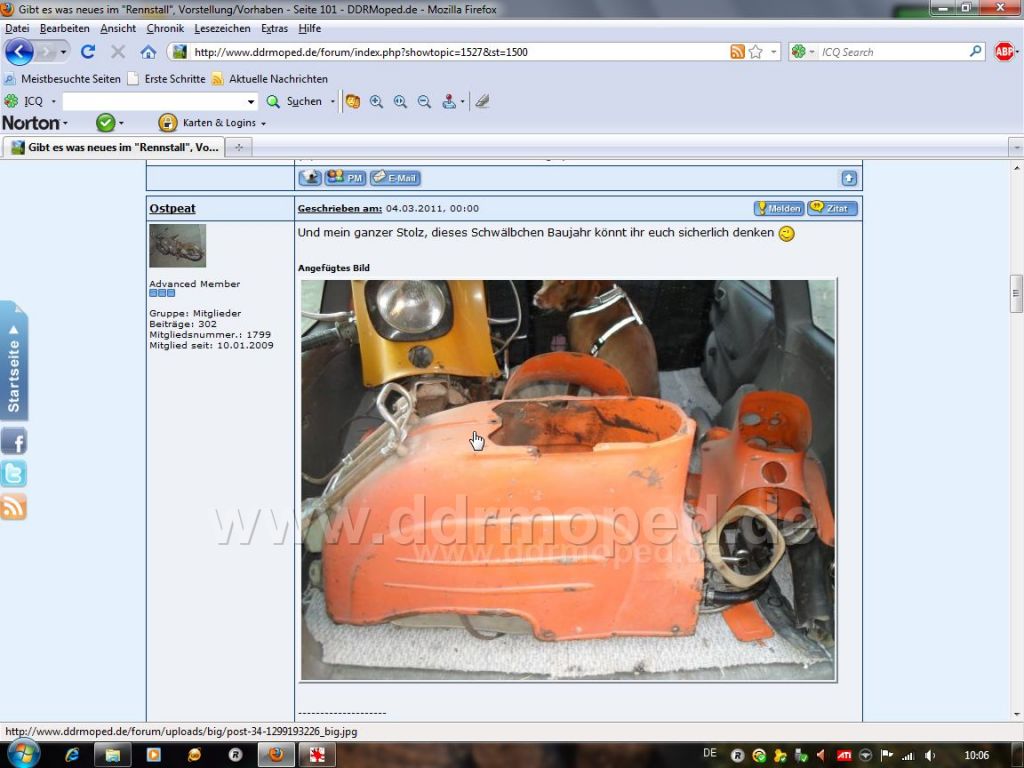Bookmark this page with the star icon
The height and width of the screenshot is (768, 1024).
(756, 52)
